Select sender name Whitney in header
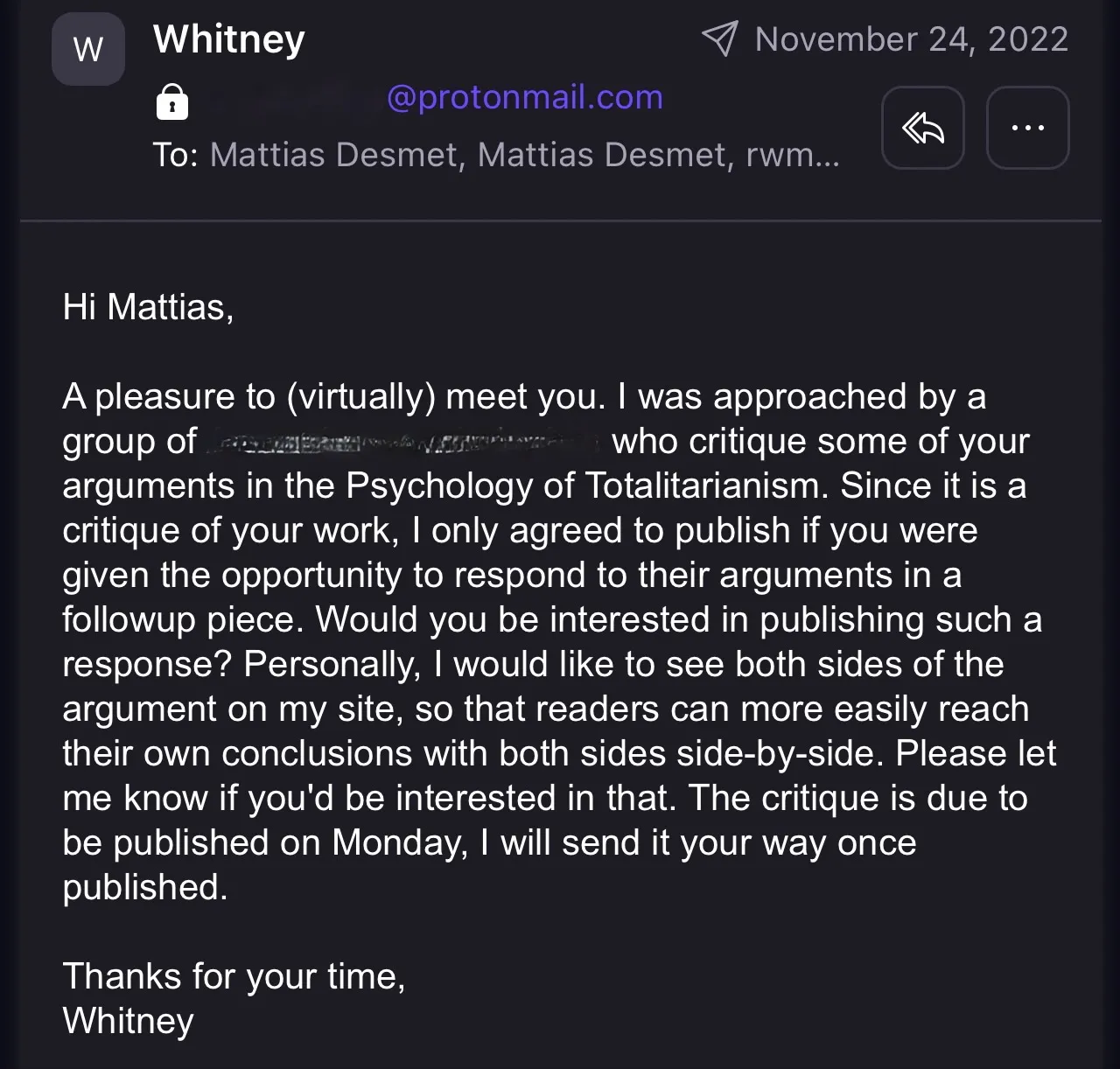Image resolution: width=1120 pixels, height=1069 pixels. (x=229, y=39)
